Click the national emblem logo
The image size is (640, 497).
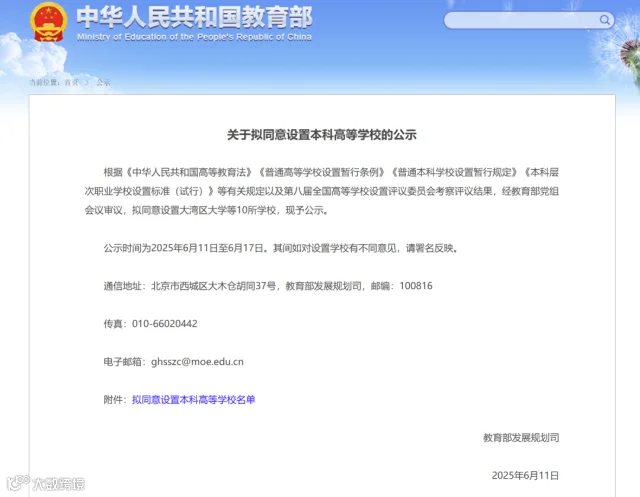click(x=49, y=22)
